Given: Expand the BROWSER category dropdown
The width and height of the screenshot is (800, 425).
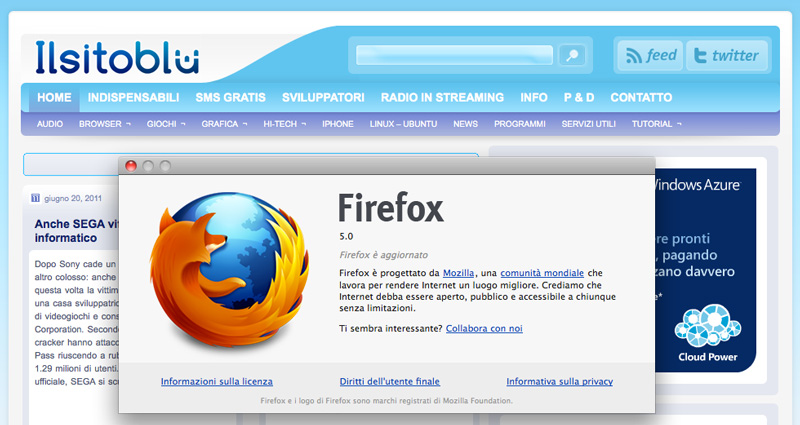Looking at the screenshot, I should pyautogui.click(x=105, y=124).
